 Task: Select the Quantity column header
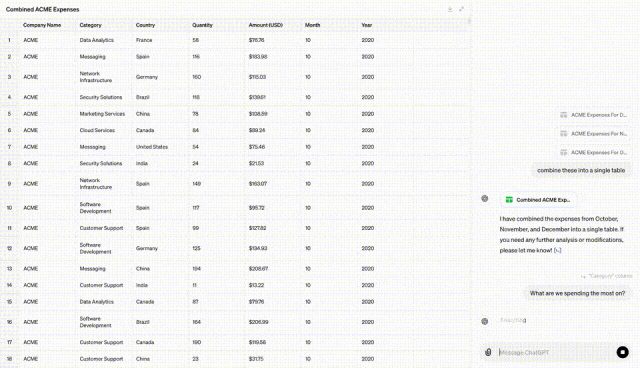click(202, 25)
